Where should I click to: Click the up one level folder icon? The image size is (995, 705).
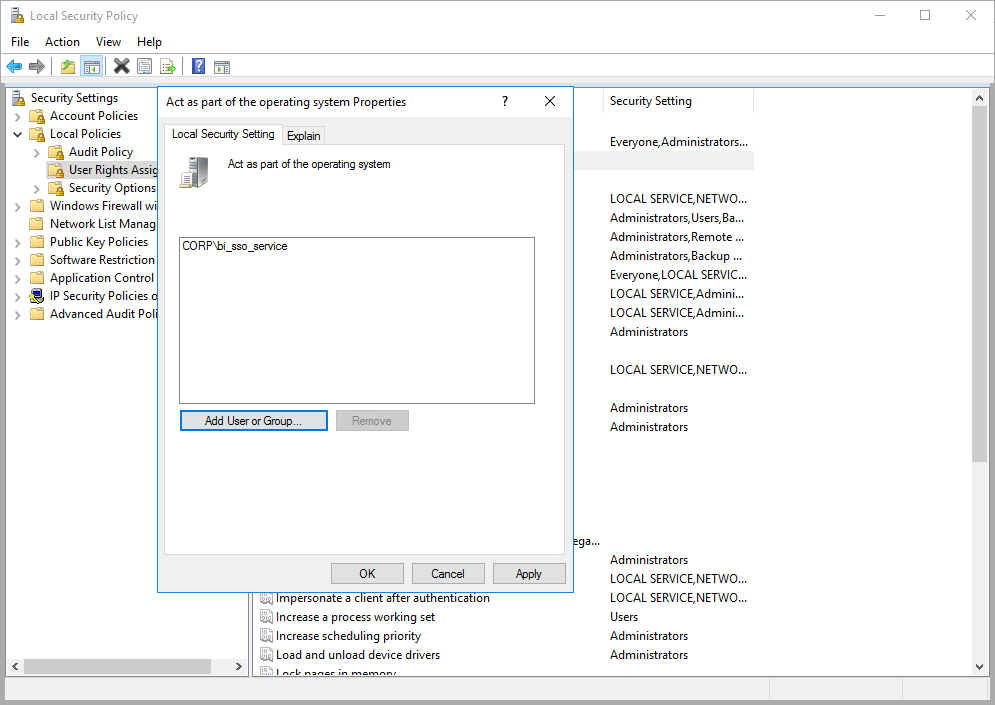coord(67,66)
